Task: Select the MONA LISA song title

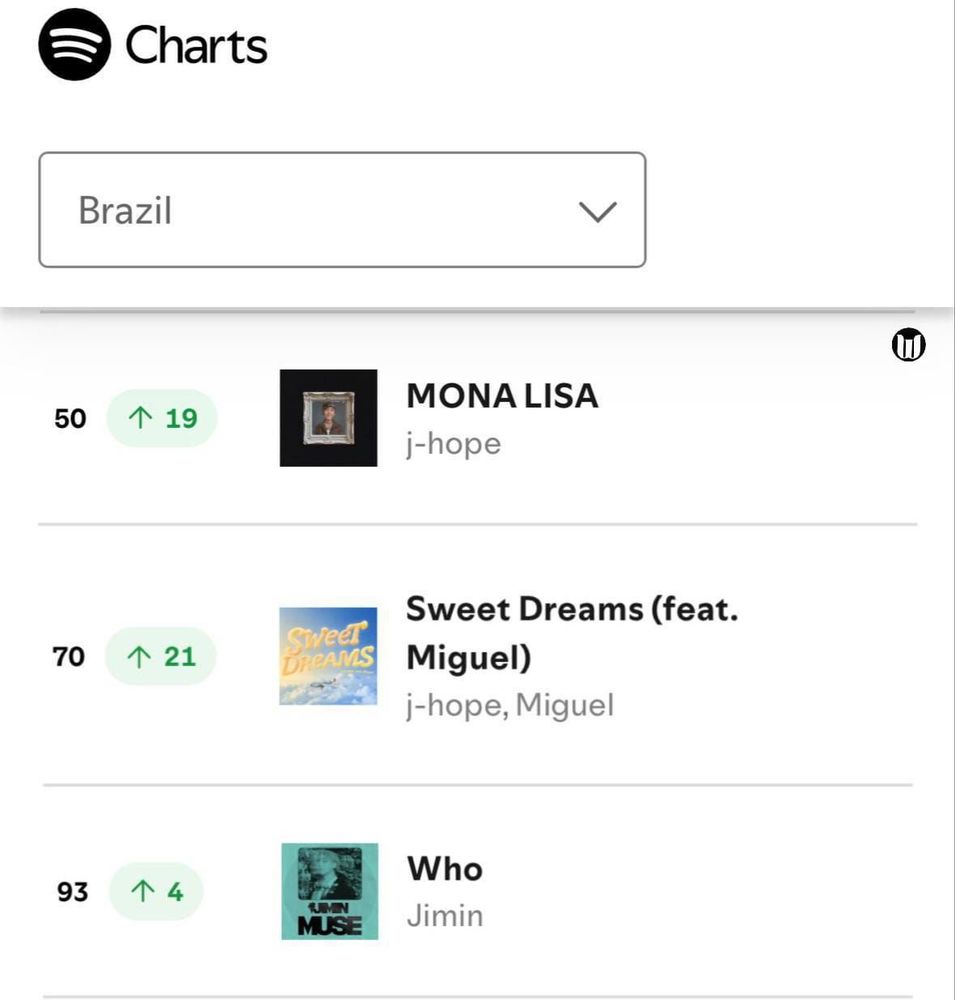Action: 502,396
